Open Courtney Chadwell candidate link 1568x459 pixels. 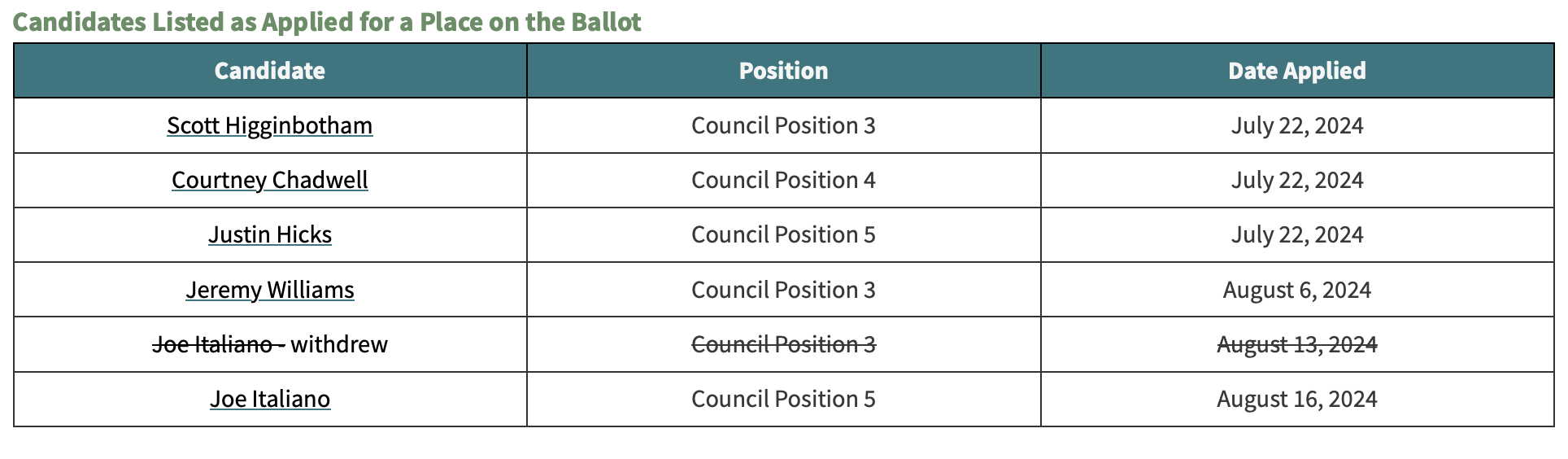(x=269, y=180)
